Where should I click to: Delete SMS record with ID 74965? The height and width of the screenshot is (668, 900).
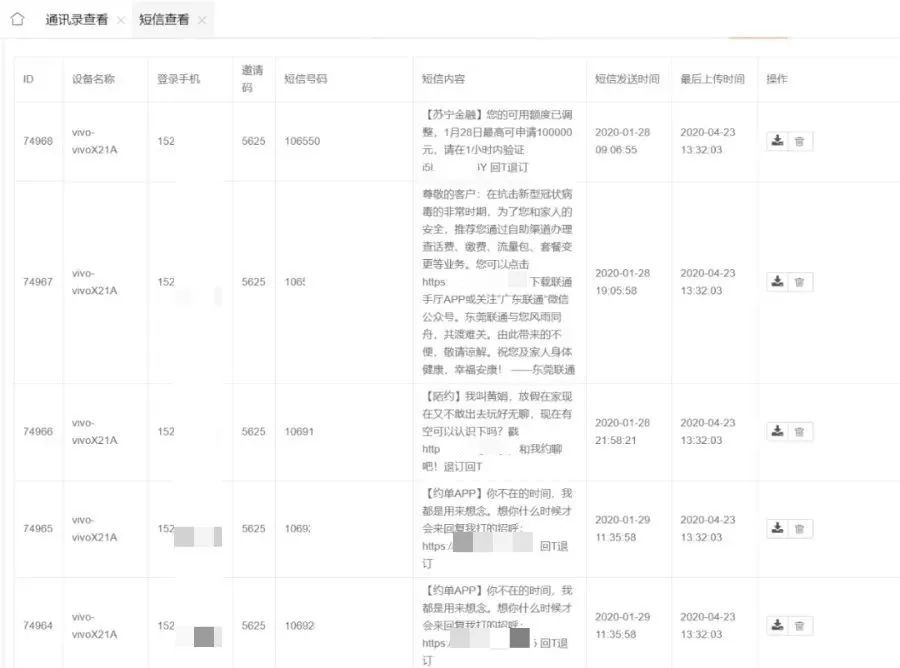(x=799, y=528)
